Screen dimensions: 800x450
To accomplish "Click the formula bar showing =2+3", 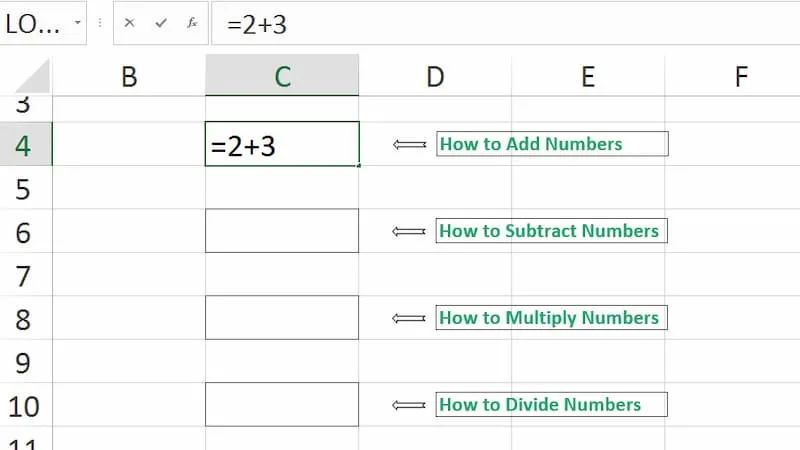I will [x=500, y=23].
